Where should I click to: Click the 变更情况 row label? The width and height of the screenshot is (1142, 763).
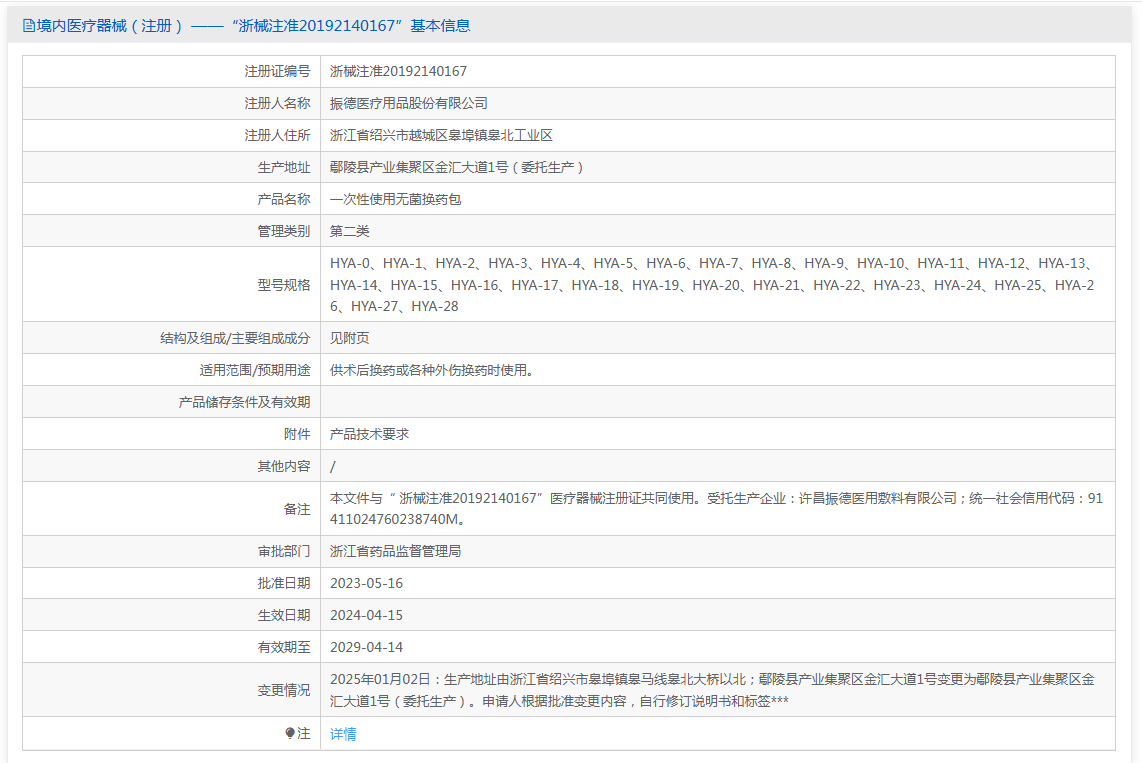(x=284, y=690)
